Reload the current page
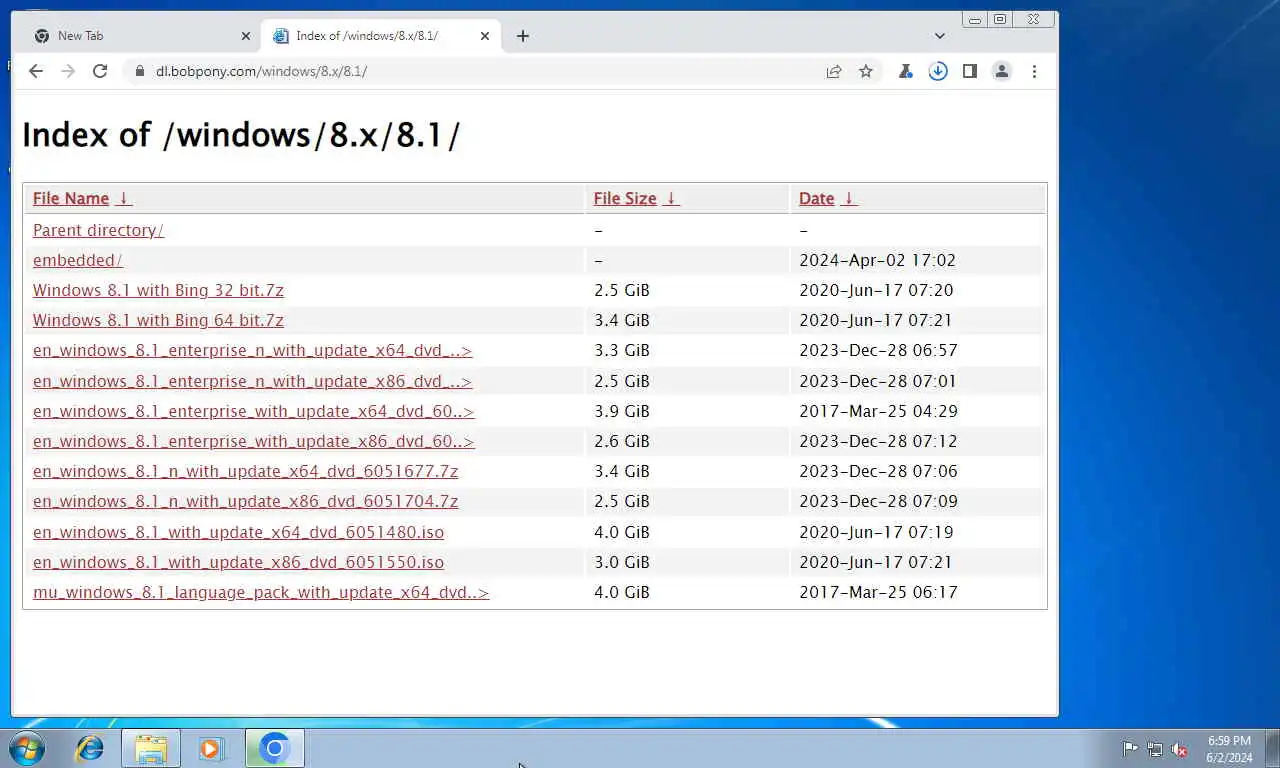 pos(100,71)
